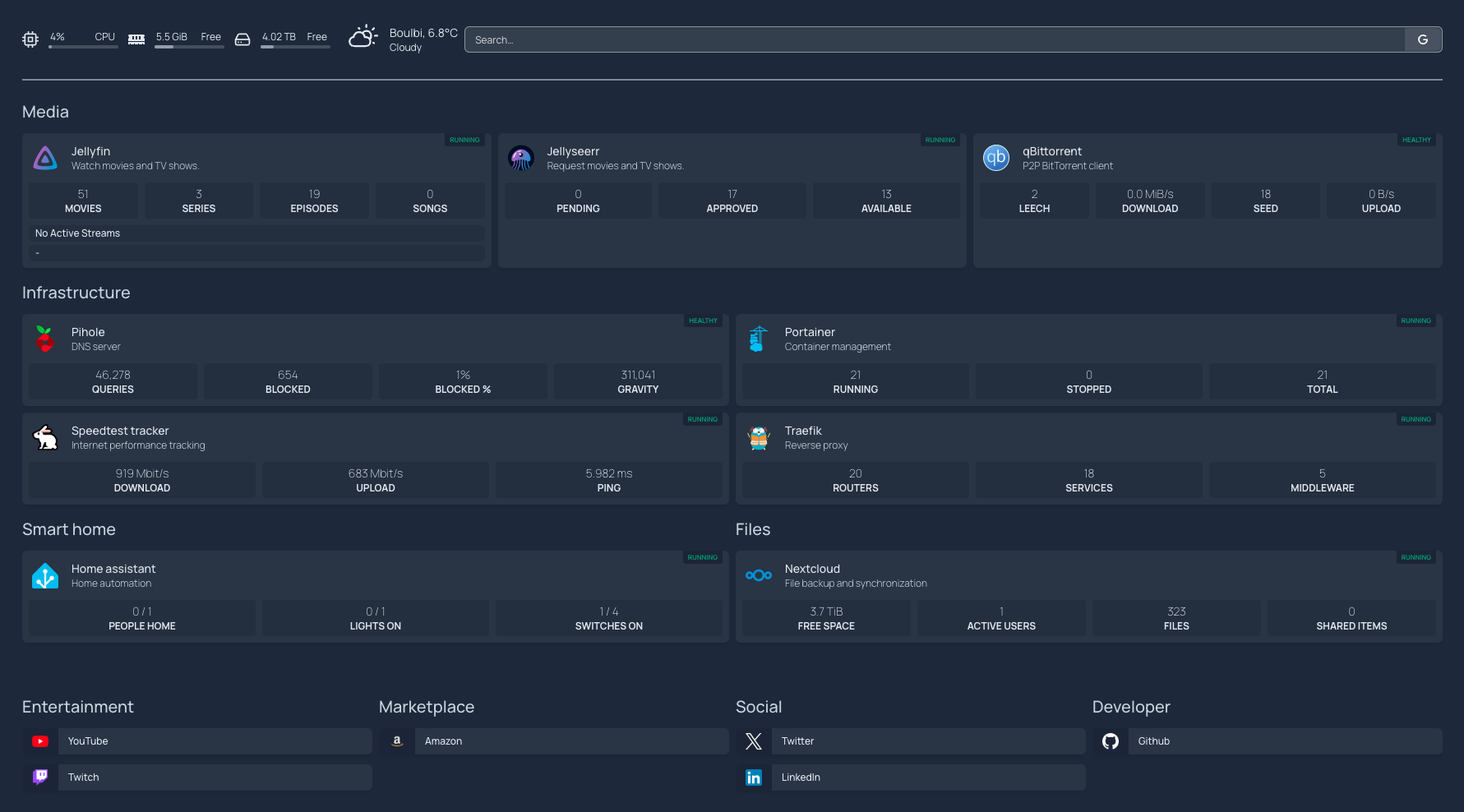Click the Jellyfin logo icon
The height and width of the screenshot is (812, 1464).
[45, 158]
